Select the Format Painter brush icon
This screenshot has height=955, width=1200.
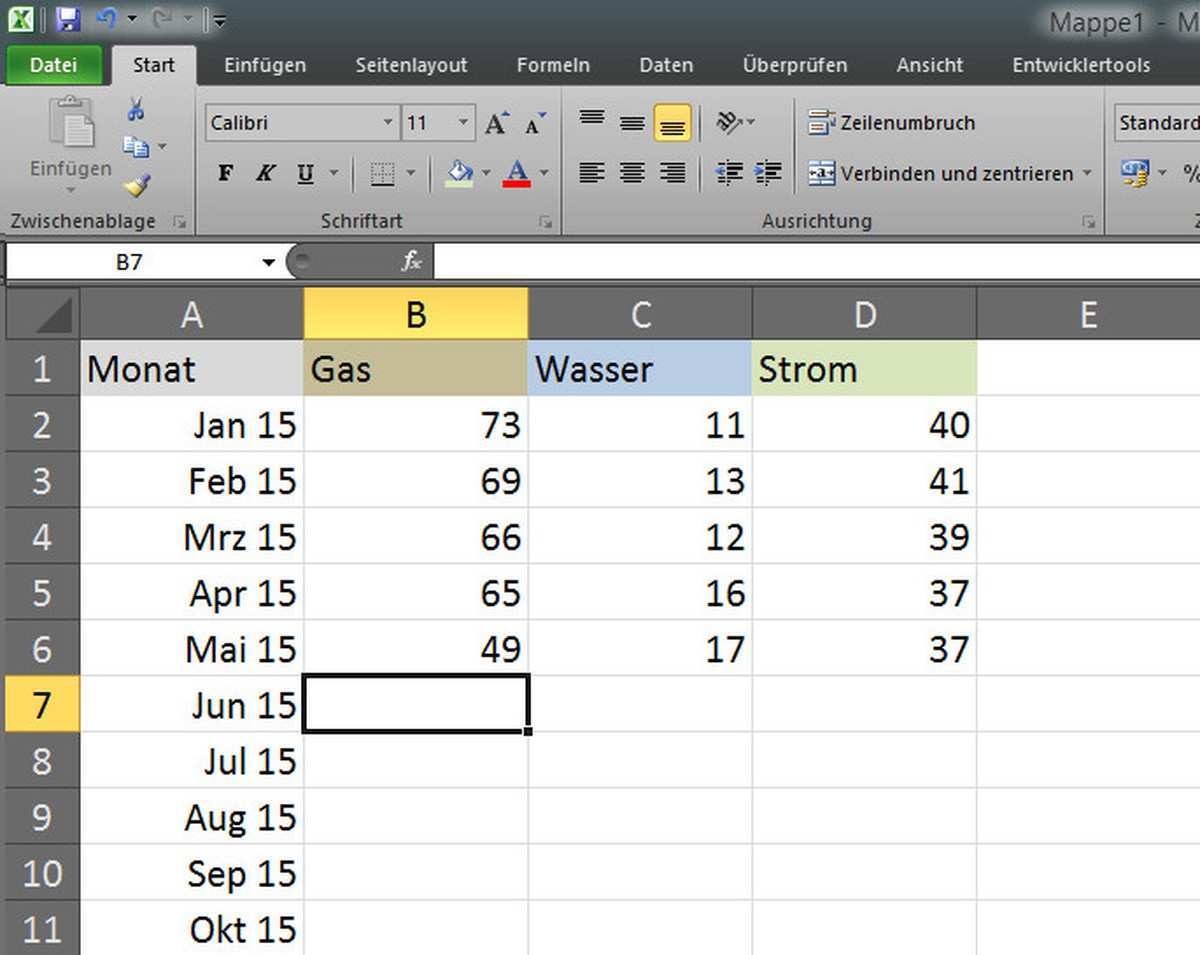[136, 185]
